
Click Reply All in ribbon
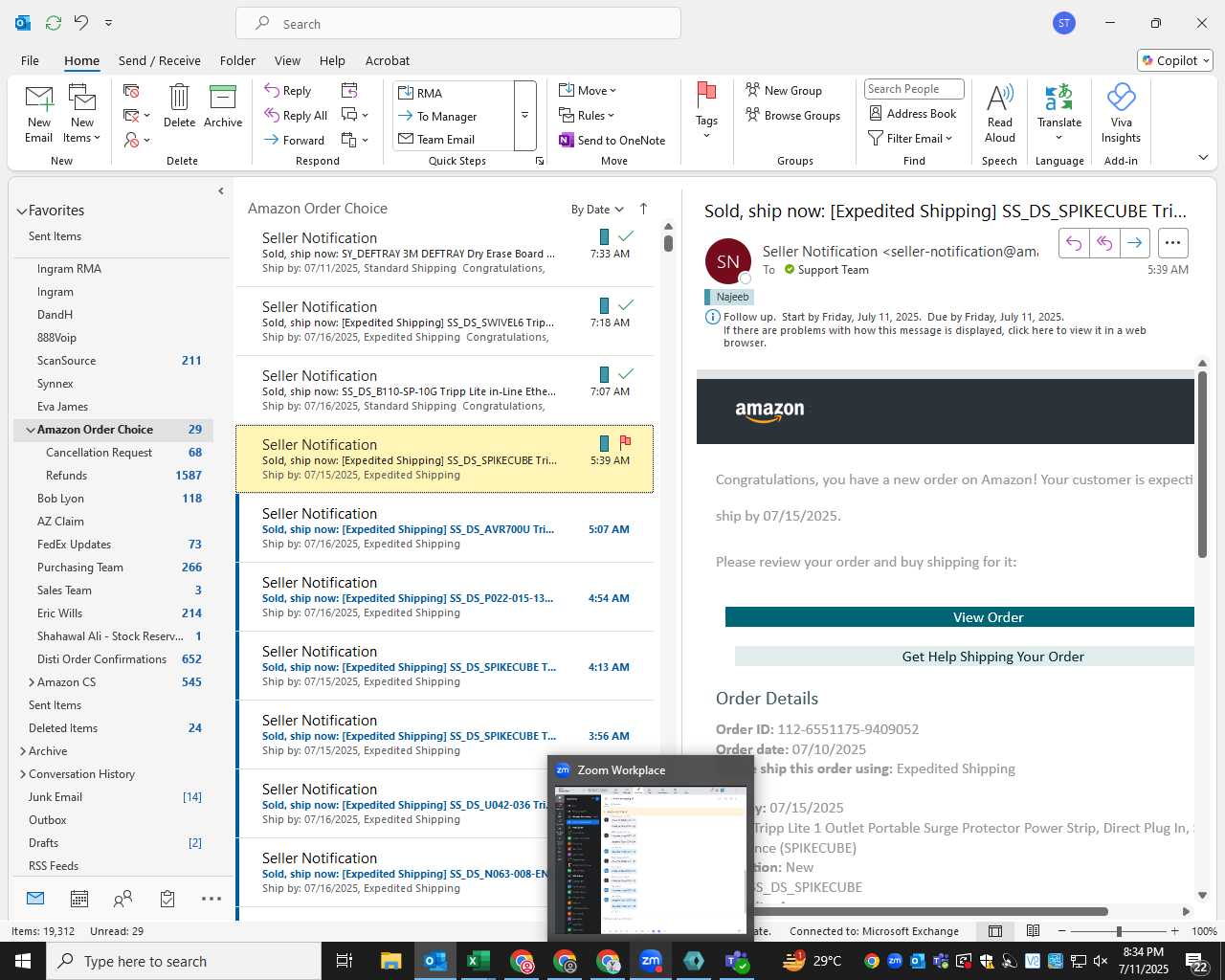pyautogui.click(x=297, y=116)
